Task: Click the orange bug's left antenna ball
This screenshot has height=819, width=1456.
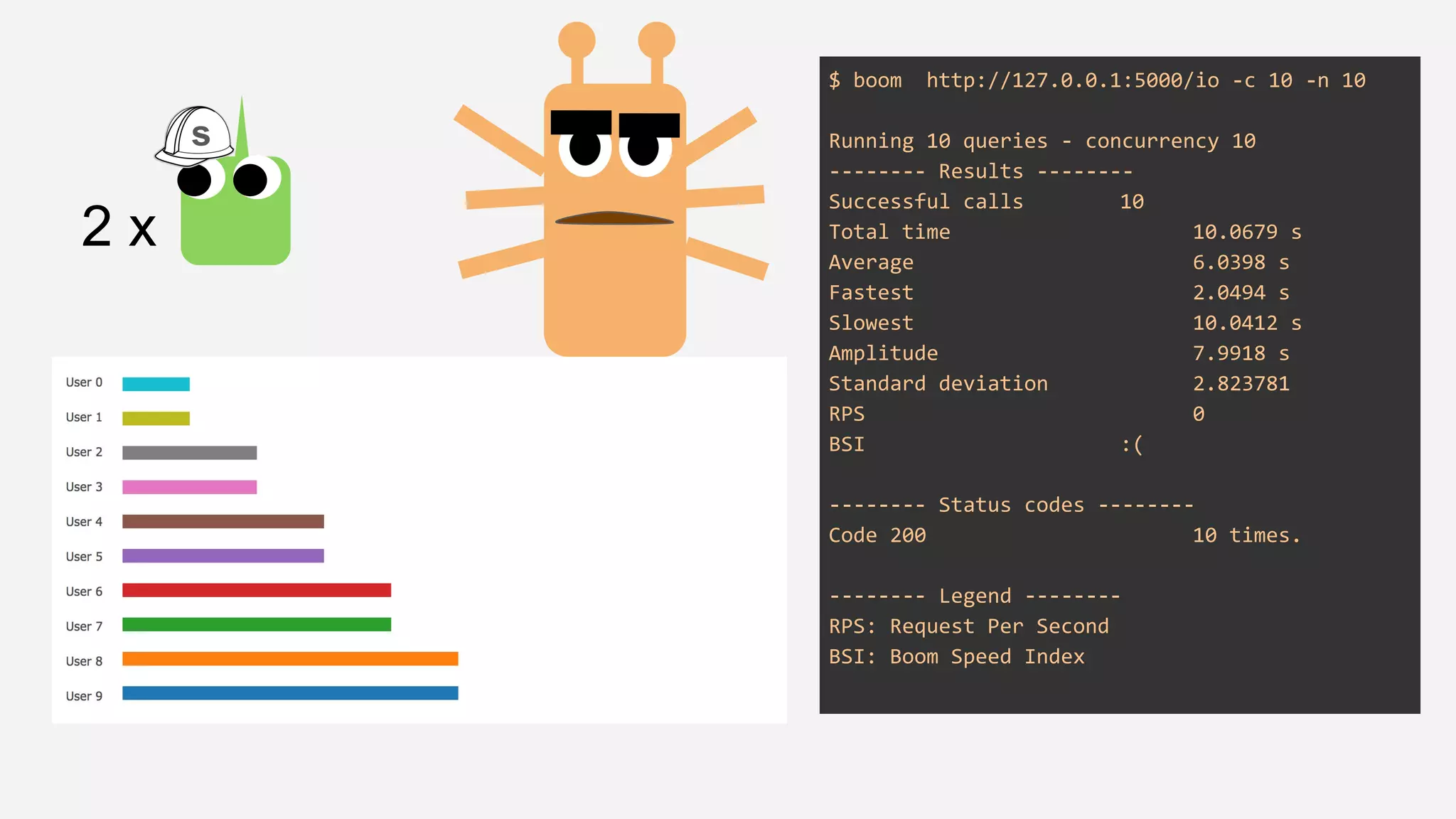Action: pyautogui.click(x=577, y=40)
